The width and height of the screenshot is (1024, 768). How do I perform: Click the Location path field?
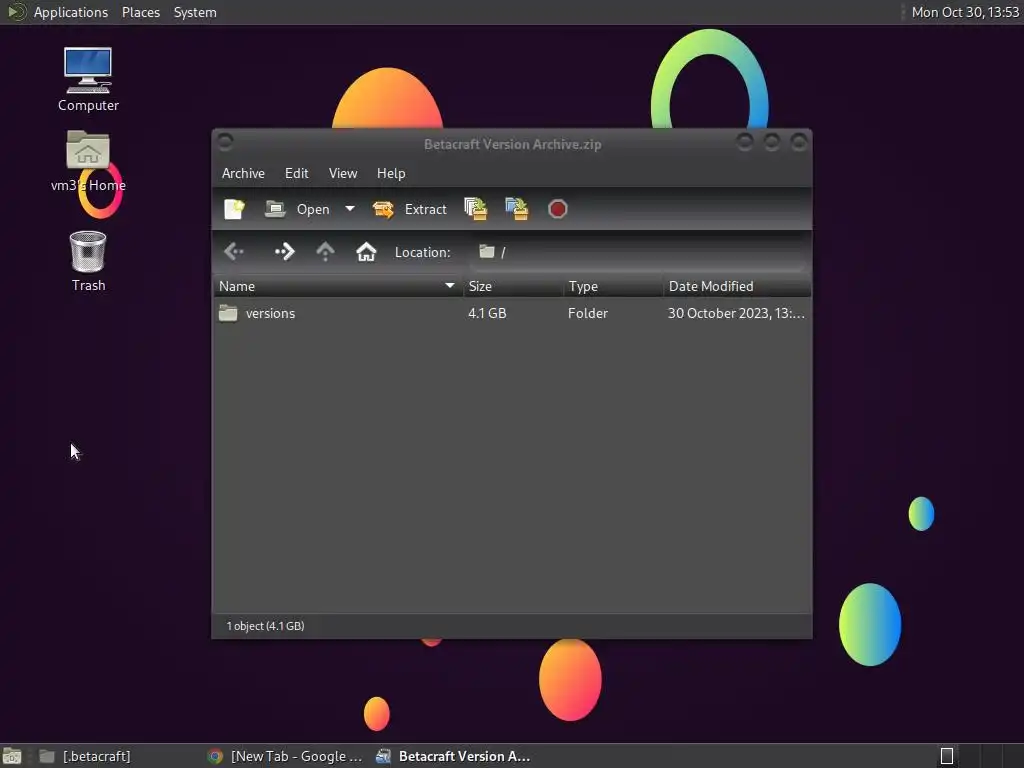pos(637,252)
